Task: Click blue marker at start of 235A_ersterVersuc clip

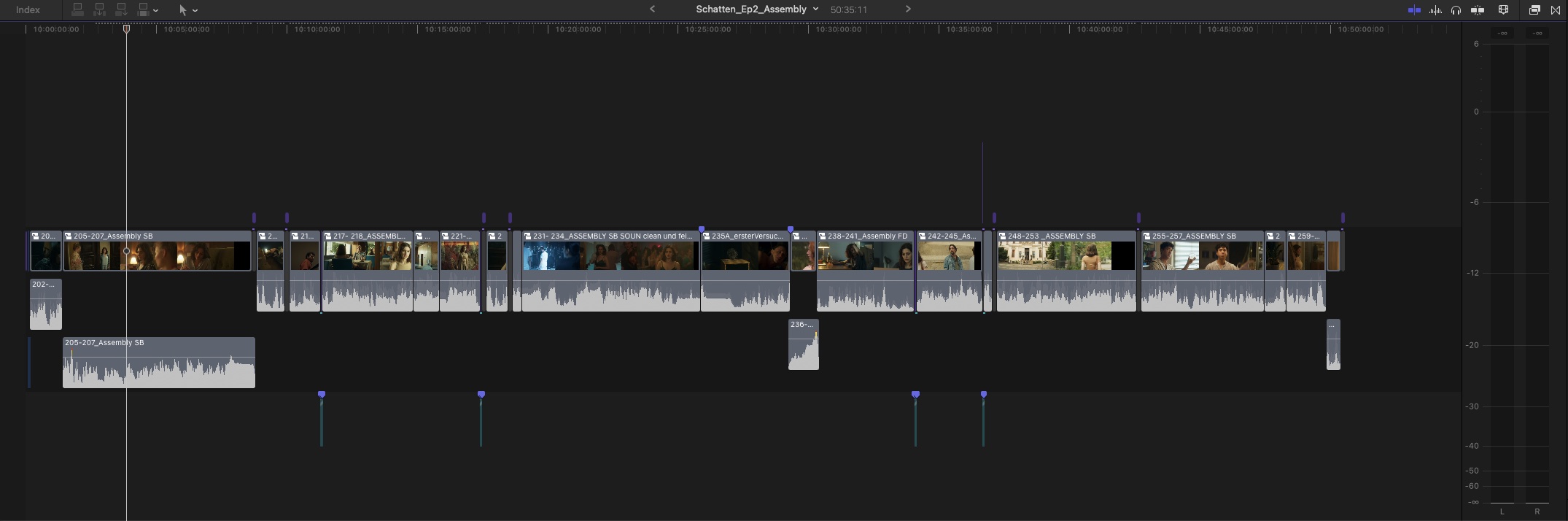Action: (x=702, y=229)
